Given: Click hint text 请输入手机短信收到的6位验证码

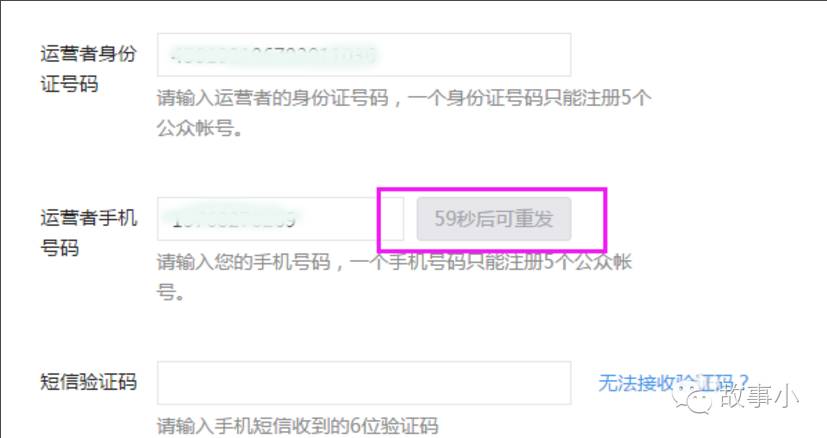Looking at the screenshot, I should coord(297,426).
